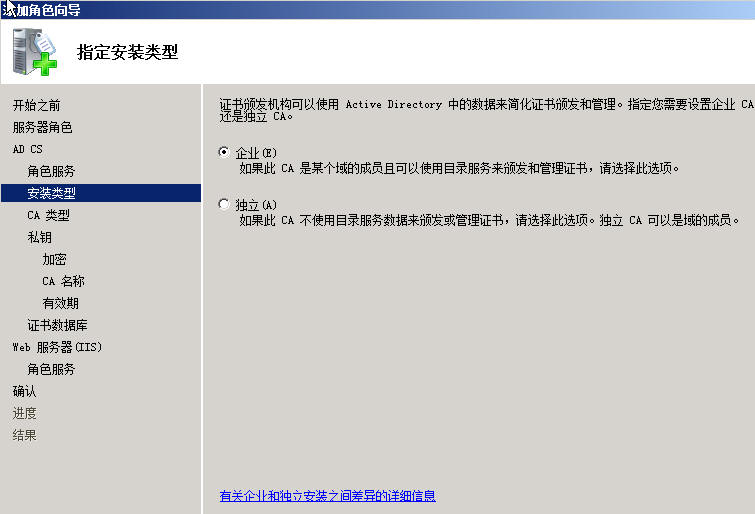Select the 加密 step under 私钥

click(x=54, y=259)
